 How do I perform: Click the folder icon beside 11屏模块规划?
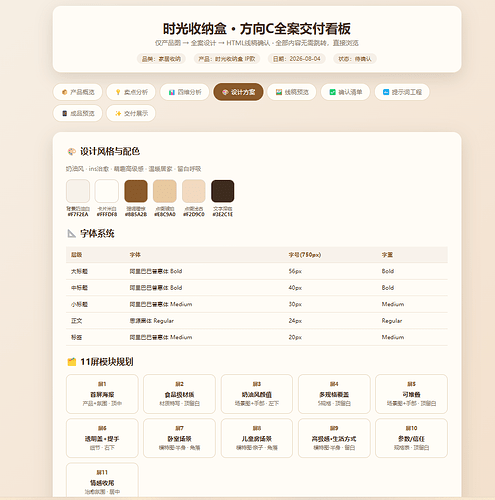coord(72,362)
